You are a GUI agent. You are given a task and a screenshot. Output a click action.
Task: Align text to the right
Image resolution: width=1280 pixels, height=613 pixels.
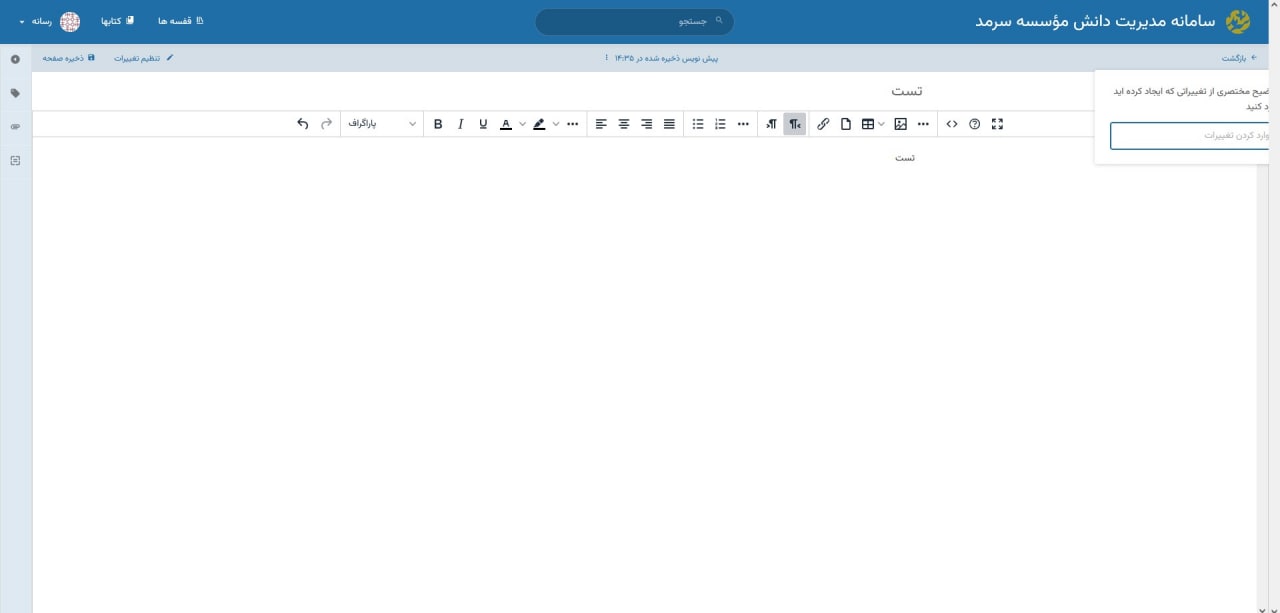[647, 124]
